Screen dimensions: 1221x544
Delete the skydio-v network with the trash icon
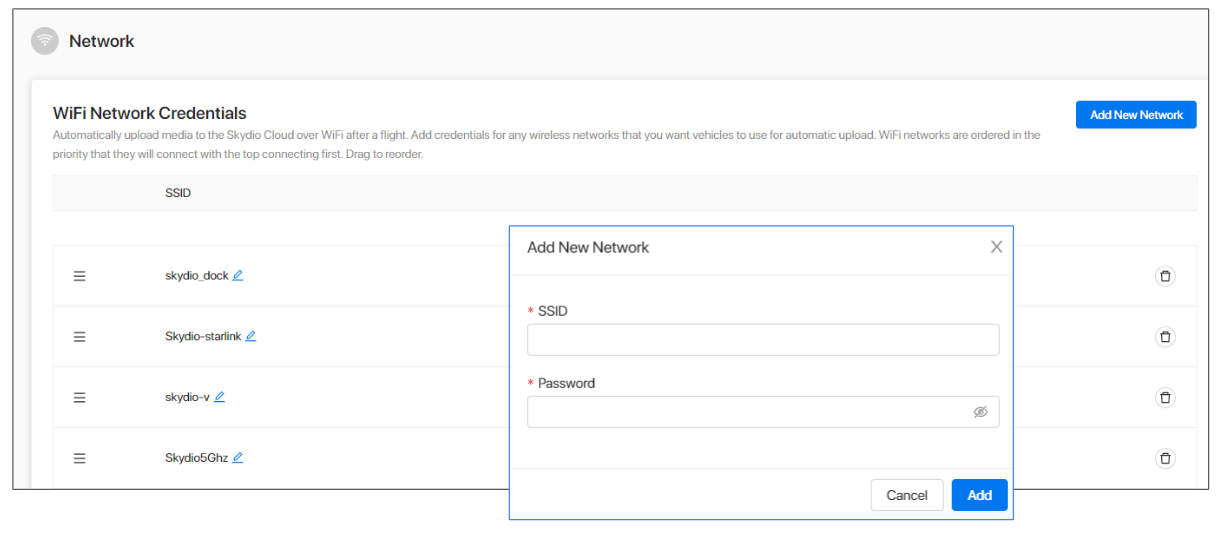1165,397
